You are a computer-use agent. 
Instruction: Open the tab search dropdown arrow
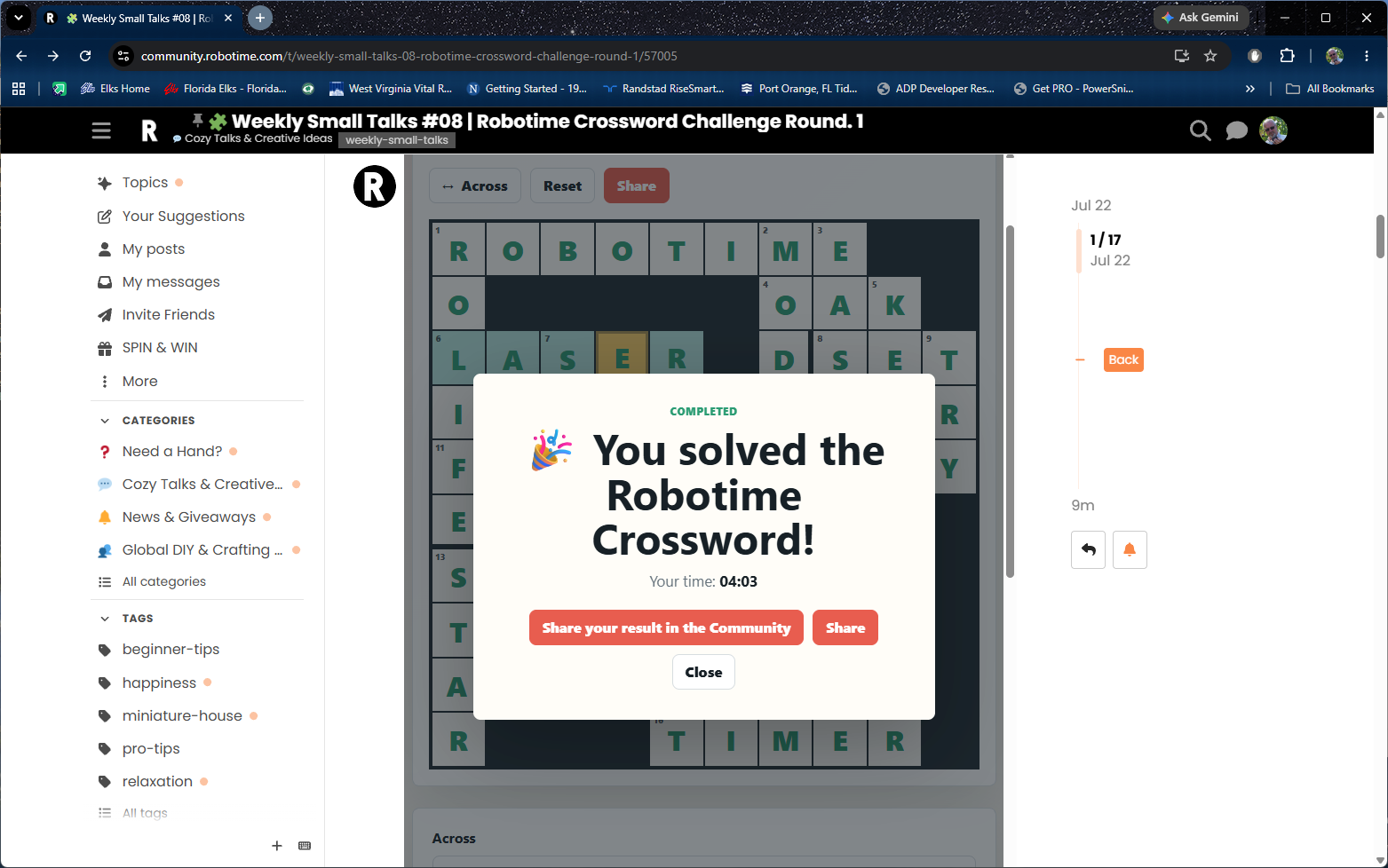[19, 18]
